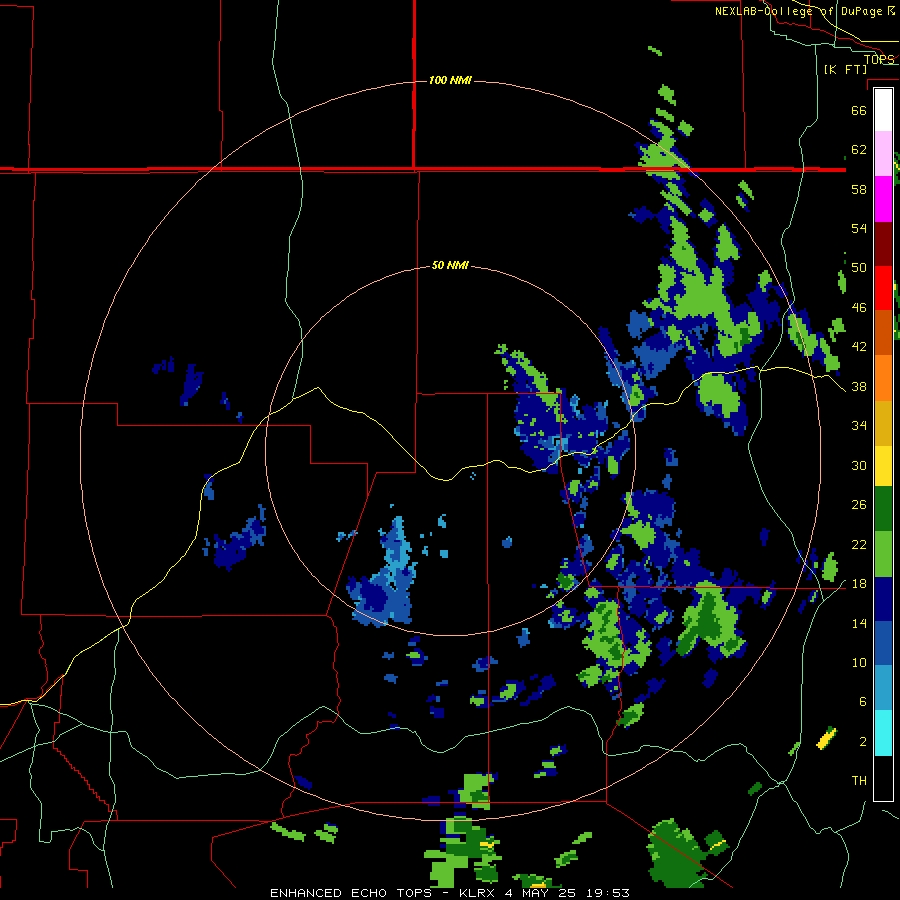The width and height of the screenshot is (900, 900).
Task: Click the Enhanced Echo Tops KLRX caption
Action: 450,893
